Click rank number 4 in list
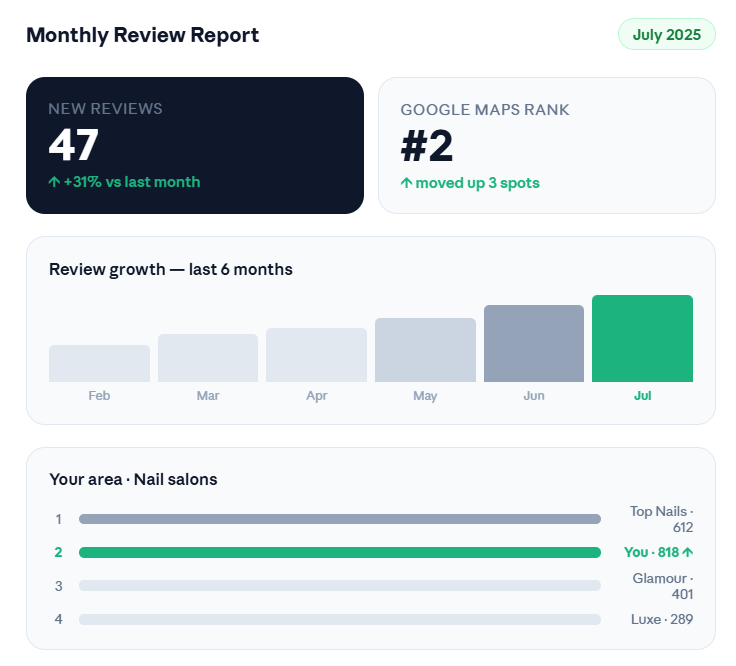736x666 pixels. [58, 619]
